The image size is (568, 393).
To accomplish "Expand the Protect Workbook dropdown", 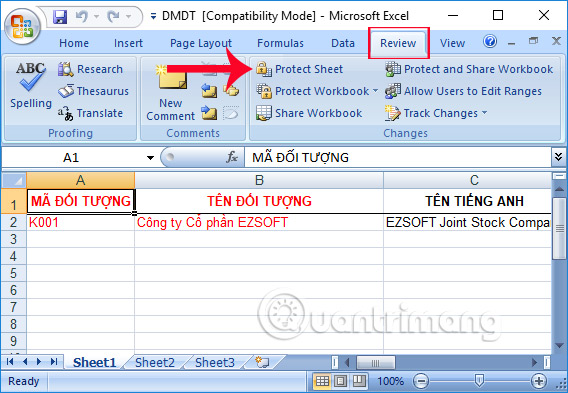I will pos(375,91).
